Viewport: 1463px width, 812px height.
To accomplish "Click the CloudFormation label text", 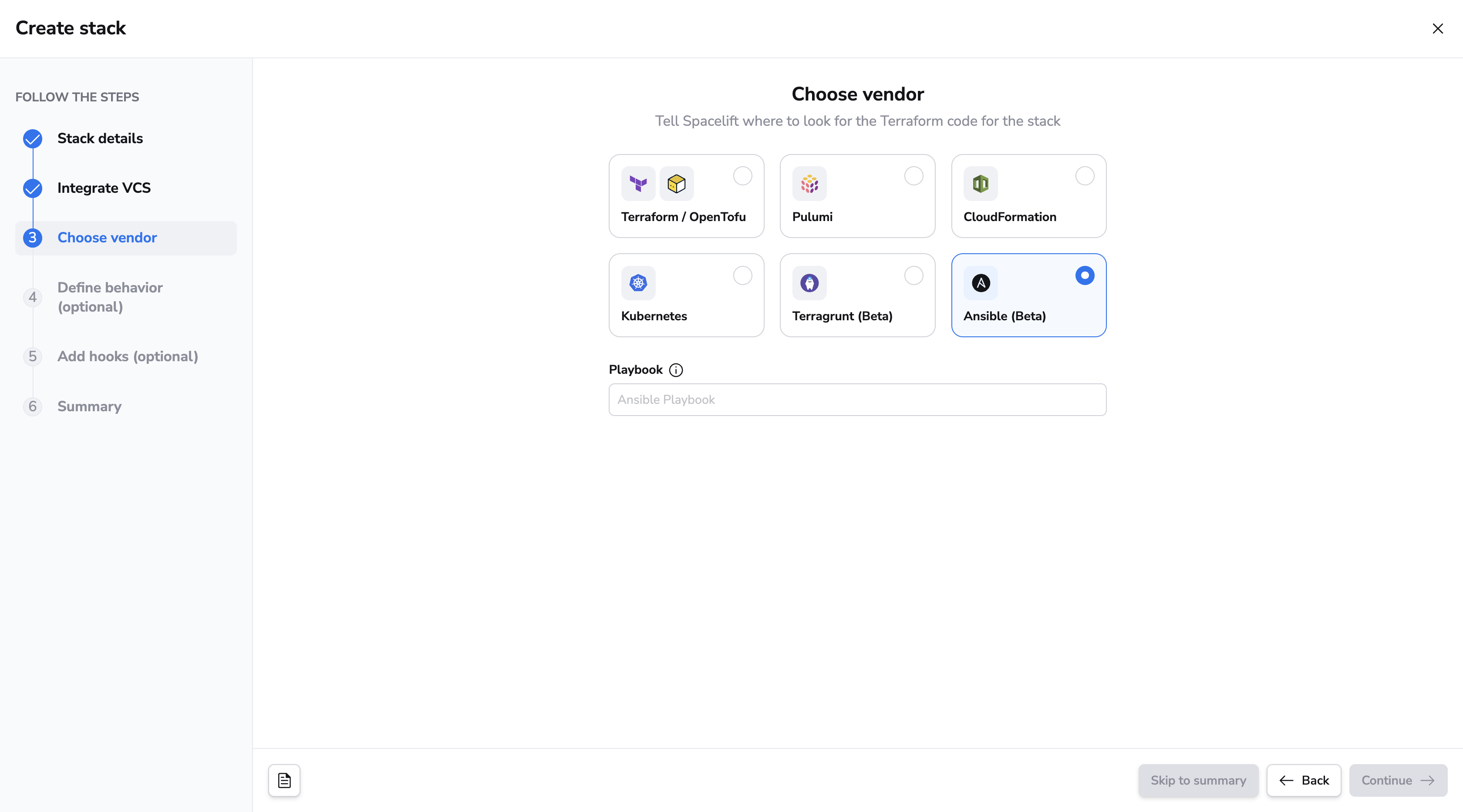I will tap(1009, 217).
